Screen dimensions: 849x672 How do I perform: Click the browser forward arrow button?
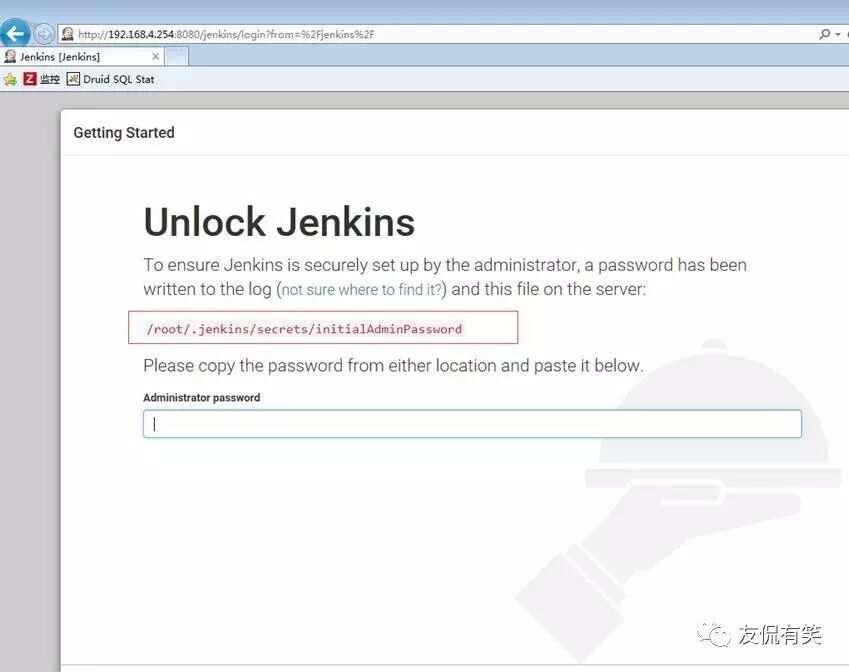(x=44, y=34)
